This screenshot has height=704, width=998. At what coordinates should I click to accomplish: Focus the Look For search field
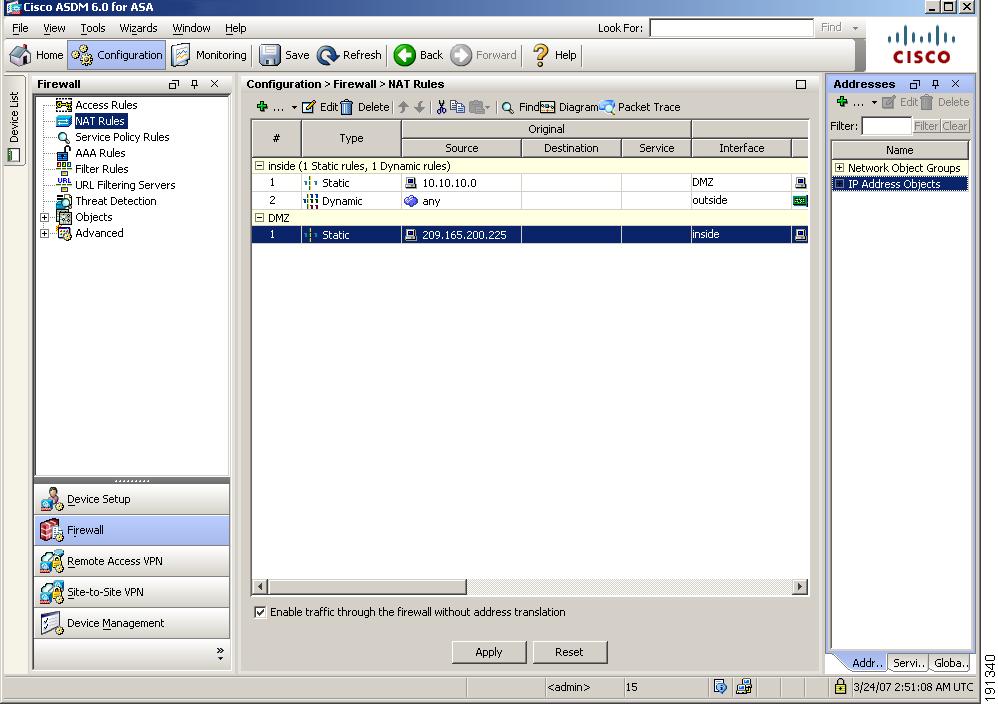(731, 28)
